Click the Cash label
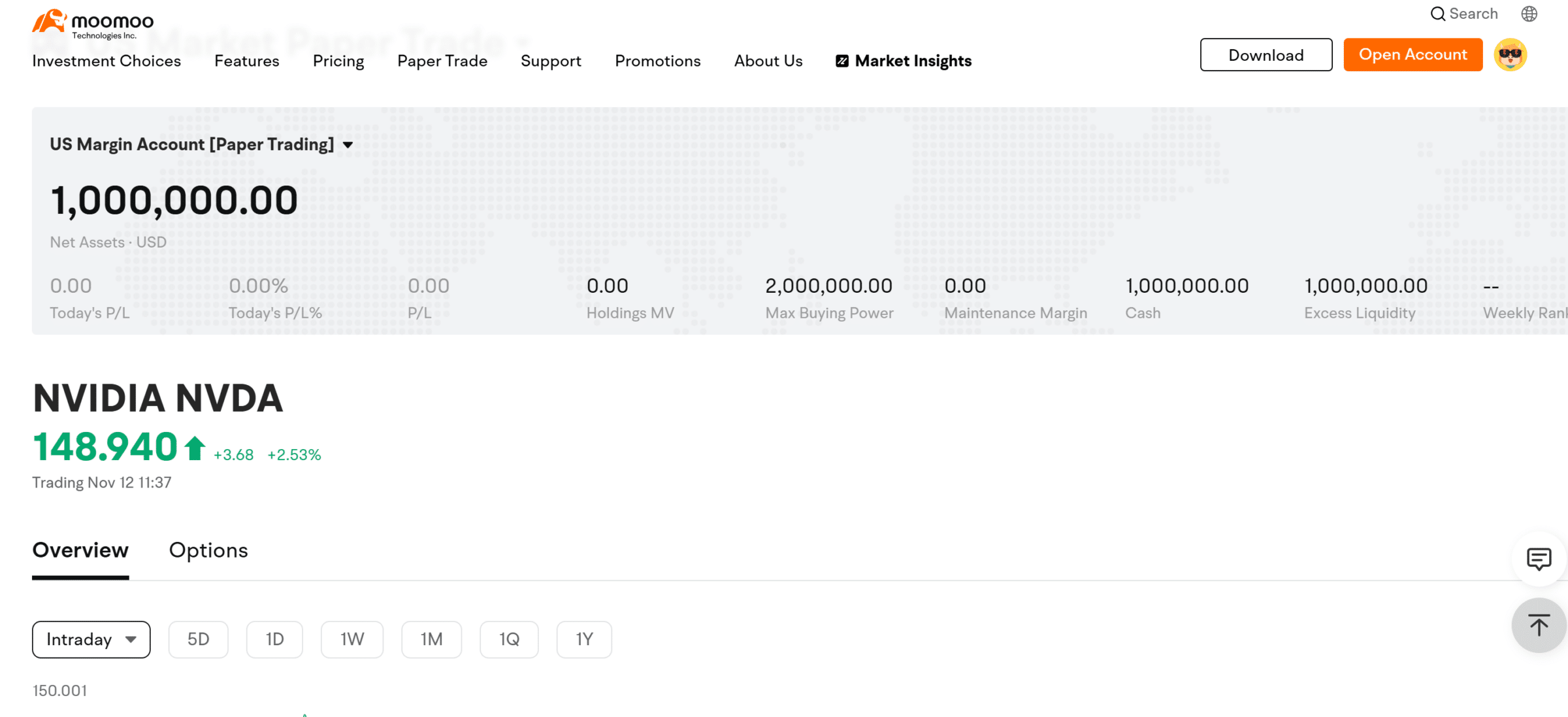The width and height of the screenshot is (1568, 717). (x=1143, y=313)
